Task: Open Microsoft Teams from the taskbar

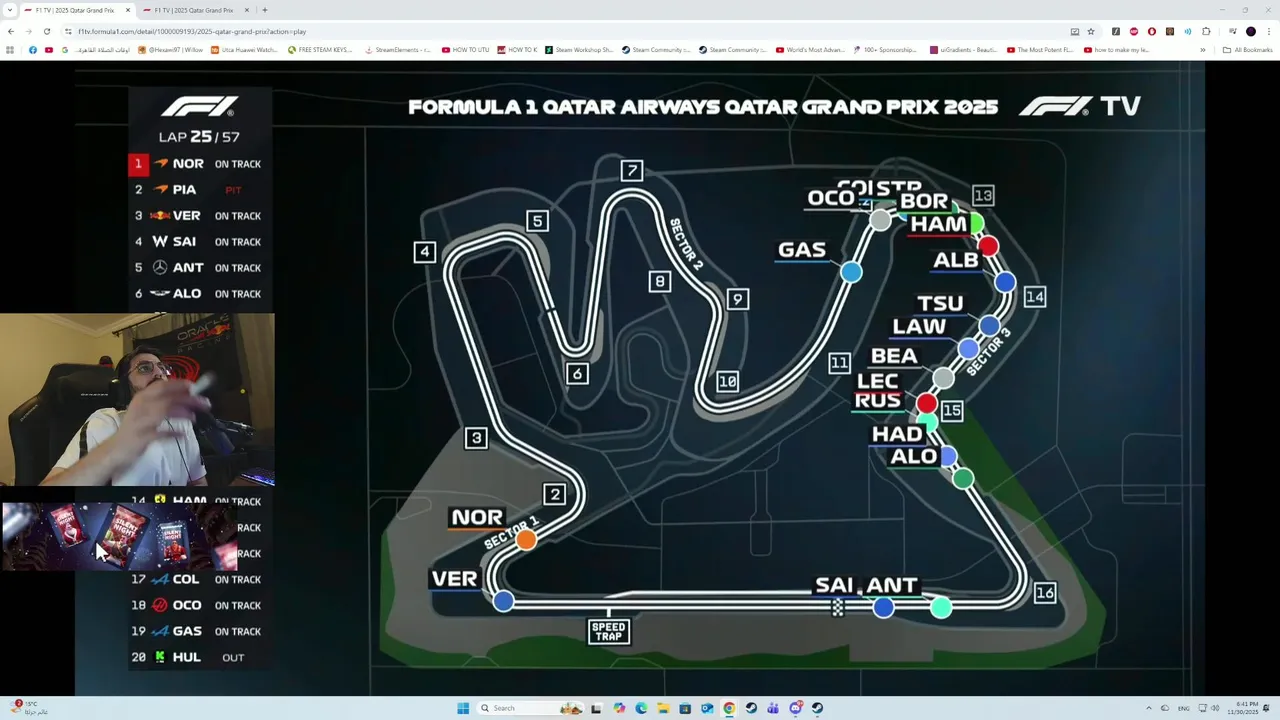Action: pos(773,708)
